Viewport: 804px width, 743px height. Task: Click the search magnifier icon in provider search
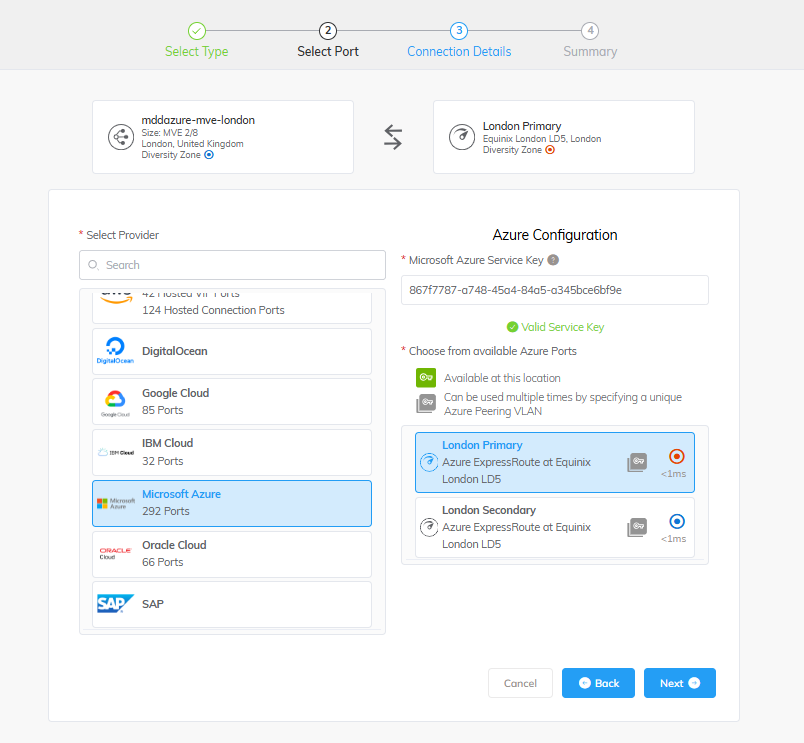pos(93,265)
